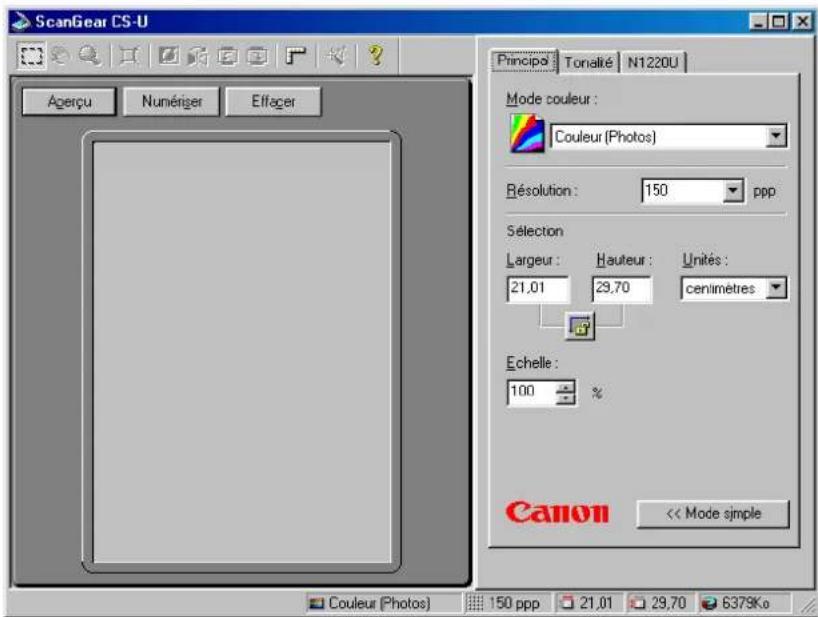Viewport: 818px width, 617px height.
Task: Click '150 ppp' in the status bar
Action: tap(514, 603)
